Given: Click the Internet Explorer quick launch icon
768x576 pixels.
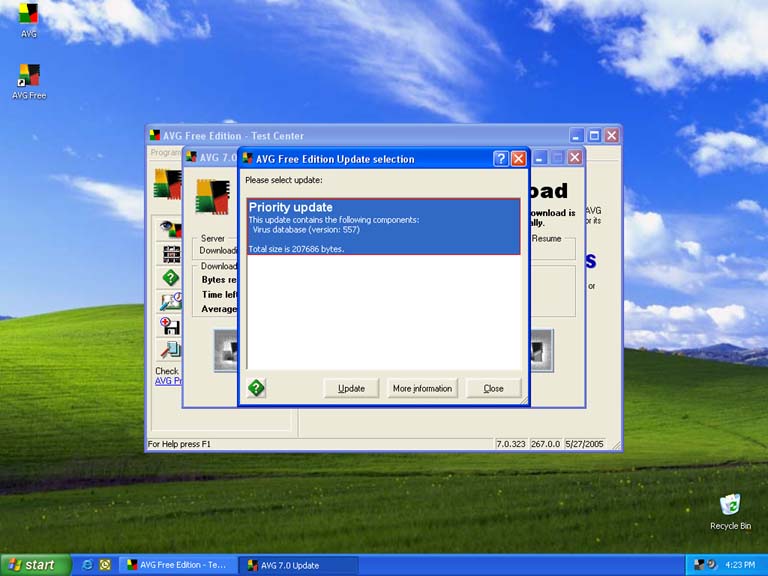Looking at the screenshot, I should [87, 565].
